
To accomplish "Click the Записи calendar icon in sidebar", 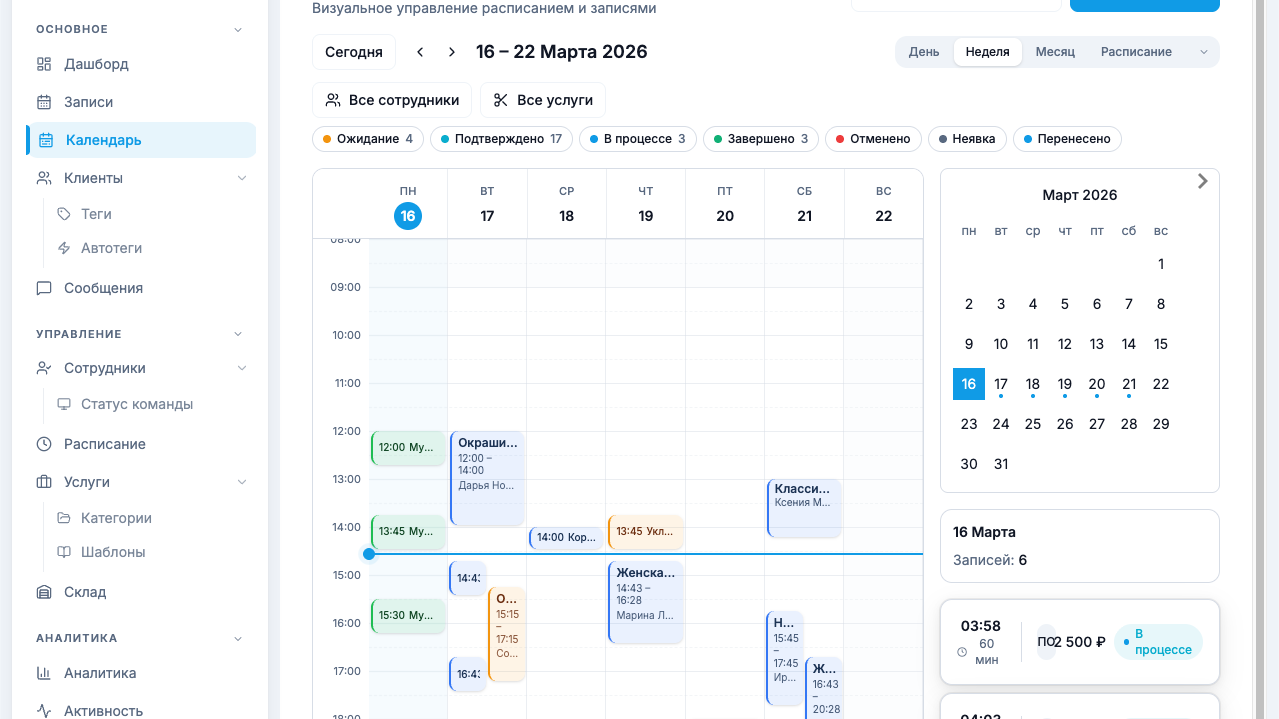I will click(x=44, y=102).
